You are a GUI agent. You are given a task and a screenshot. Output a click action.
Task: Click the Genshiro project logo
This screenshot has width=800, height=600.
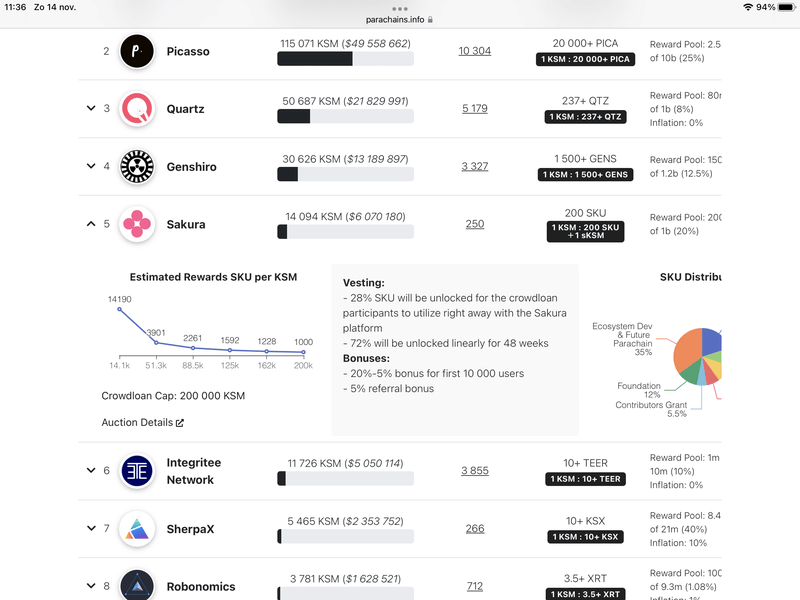tap(137, 166)
